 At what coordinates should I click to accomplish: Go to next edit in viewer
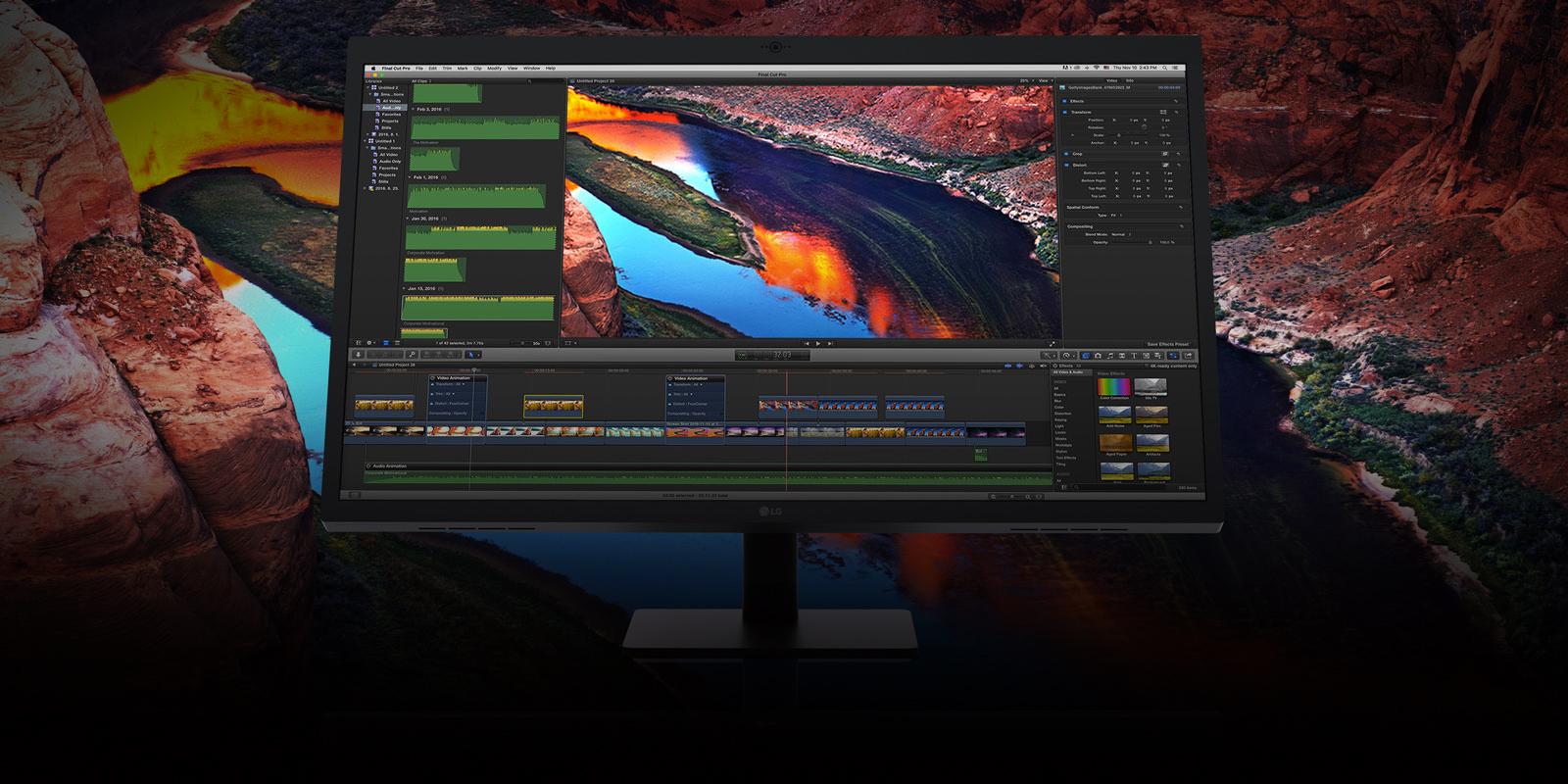click(x=830, y=344)
